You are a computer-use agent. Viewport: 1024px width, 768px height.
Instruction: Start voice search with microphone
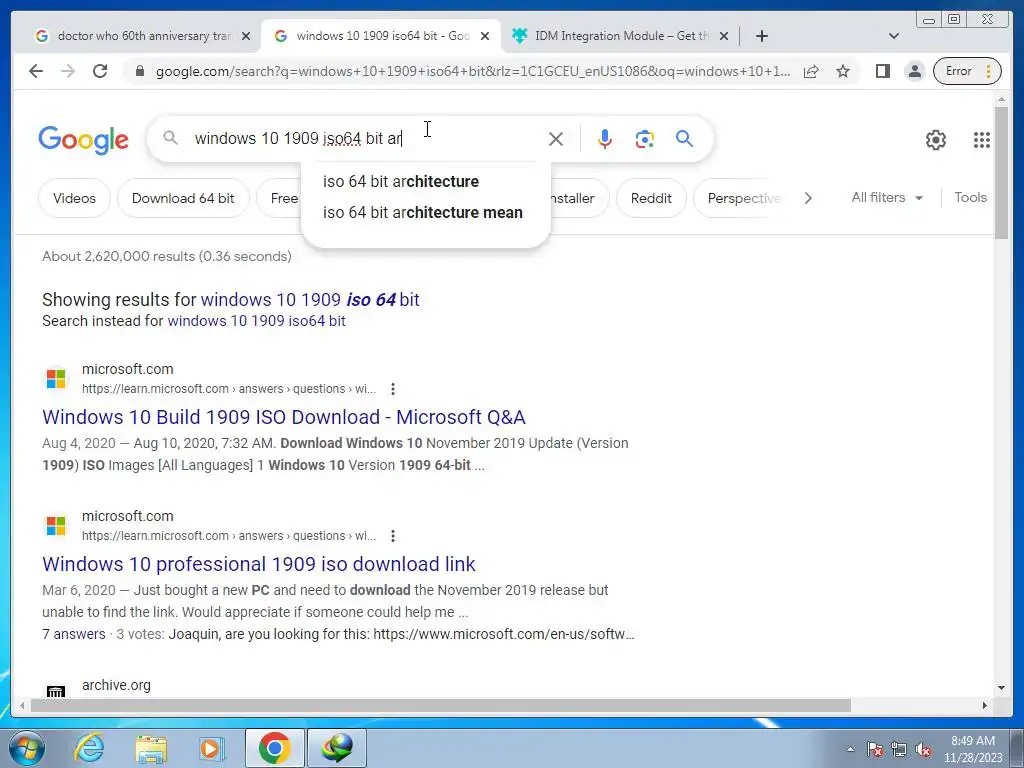coord(605,138)
